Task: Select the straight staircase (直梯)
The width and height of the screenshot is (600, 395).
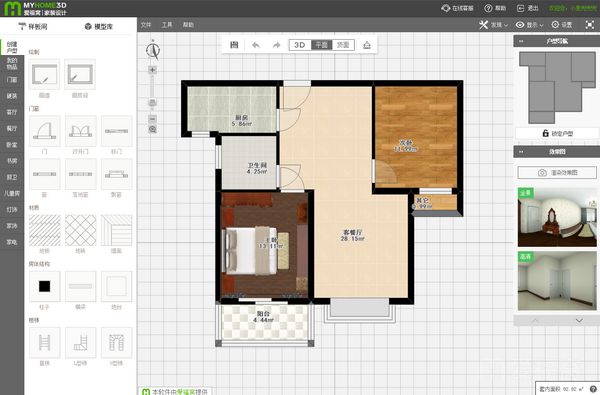Action: point(44,343)
